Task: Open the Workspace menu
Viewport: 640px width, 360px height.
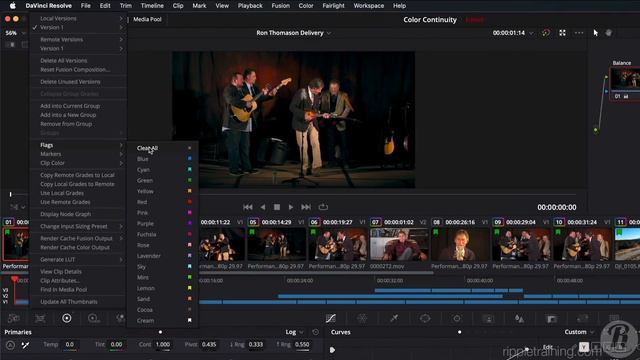Action: tap(369, 6)
